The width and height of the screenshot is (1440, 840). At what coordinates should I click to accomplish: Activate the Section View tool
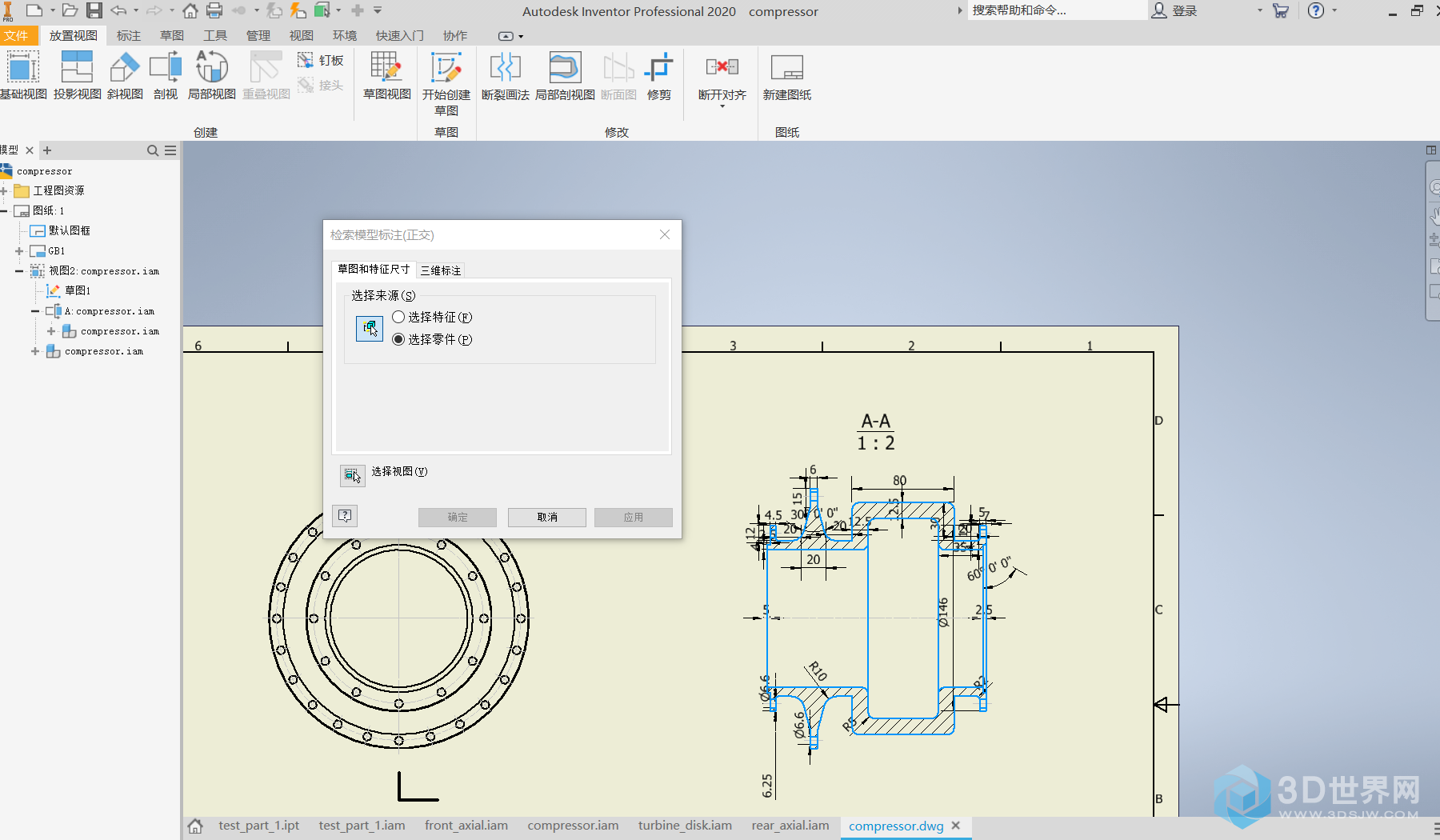pyautogui.click(x=166, y=76)
